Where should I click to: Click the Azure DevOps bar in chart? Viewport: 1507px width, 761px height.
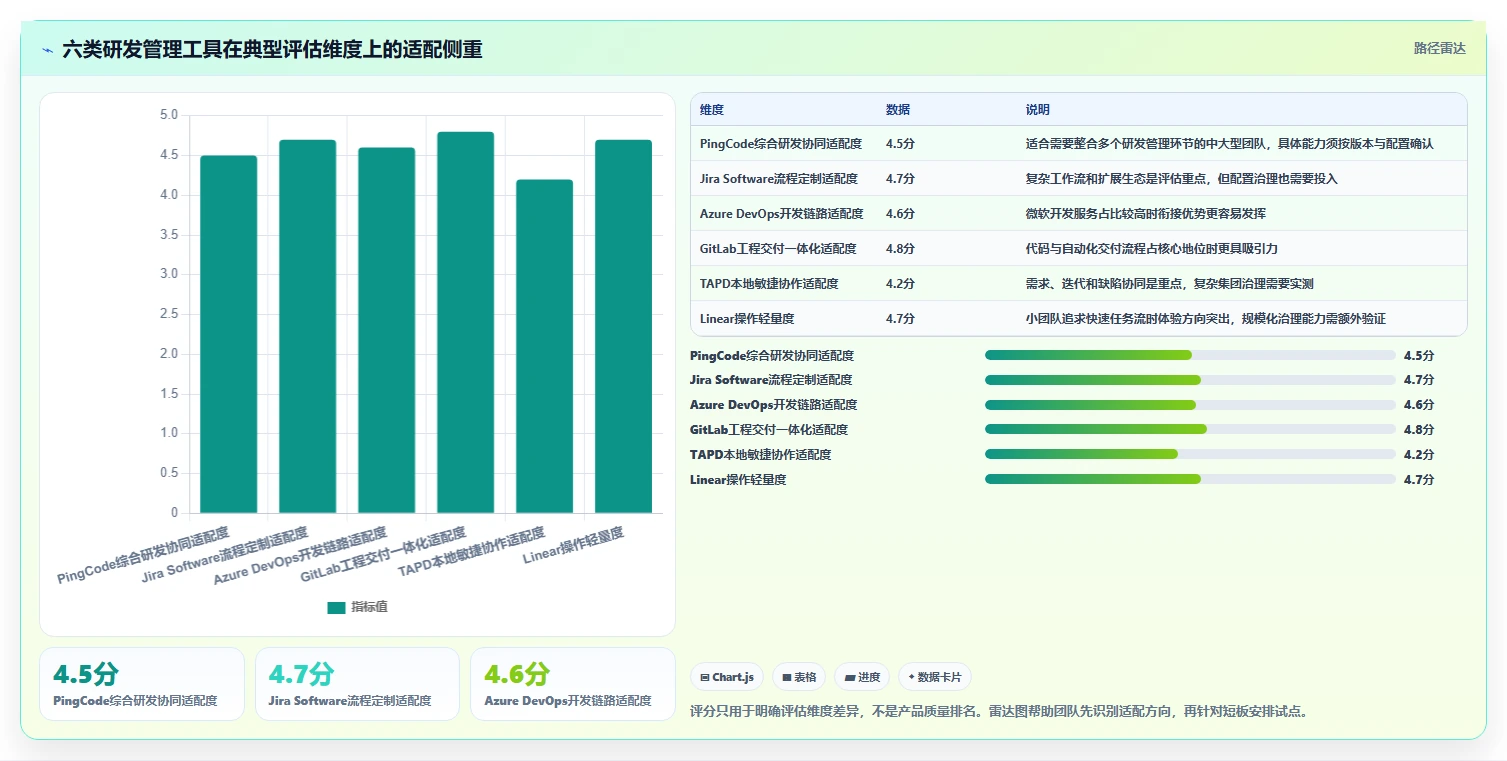click(x=386, y=330)
